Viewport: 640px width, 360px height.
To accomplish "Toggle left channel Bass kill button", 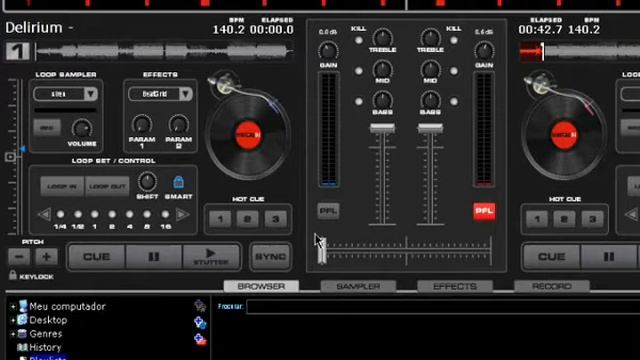I will pos(358,102).
